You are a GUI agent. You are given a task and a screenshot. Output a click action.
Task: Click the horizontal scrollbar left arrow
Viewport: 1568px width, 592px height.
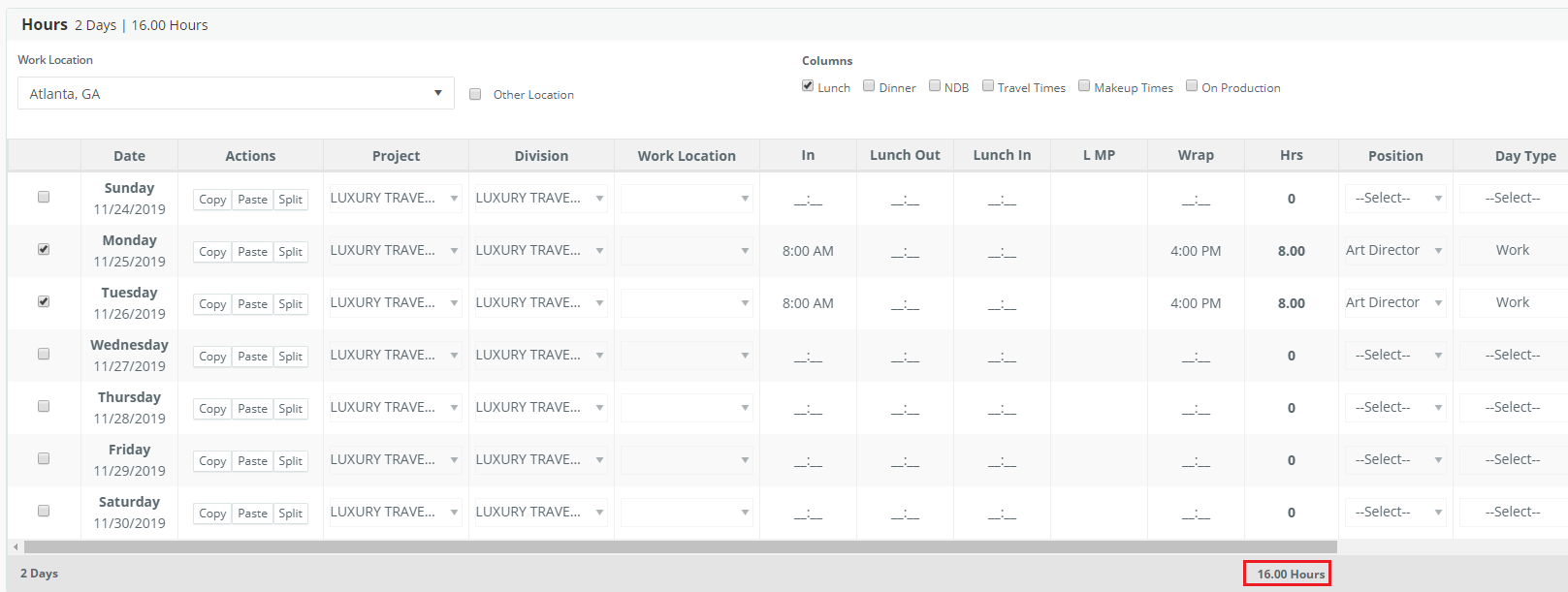click(16, 547)
